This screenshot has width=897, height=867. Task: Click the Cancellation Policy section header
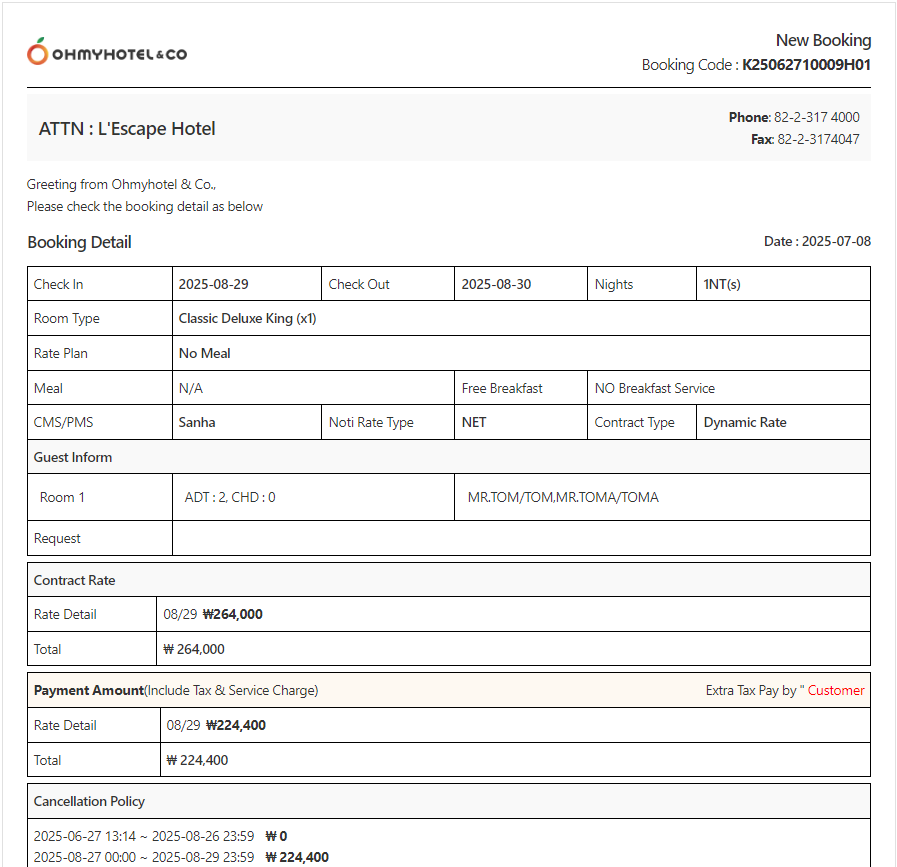coord(89,801)
